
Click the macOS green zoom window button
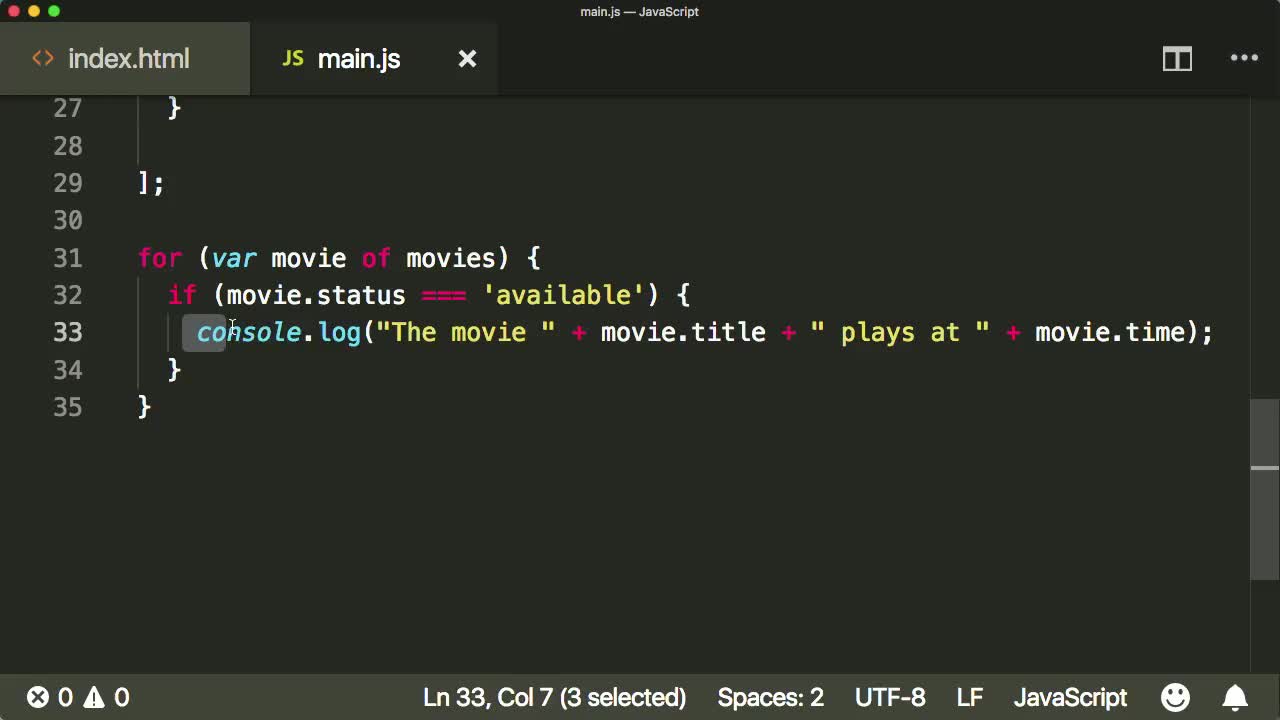point(54,11)
